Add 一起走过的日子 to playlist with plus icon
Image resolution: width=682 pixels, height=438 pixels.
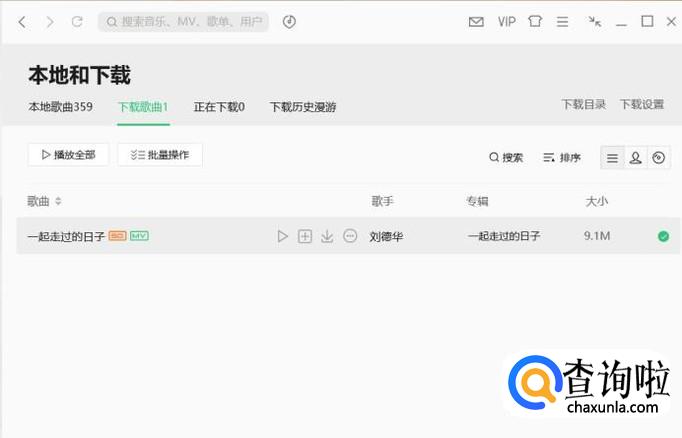[305, 236]
